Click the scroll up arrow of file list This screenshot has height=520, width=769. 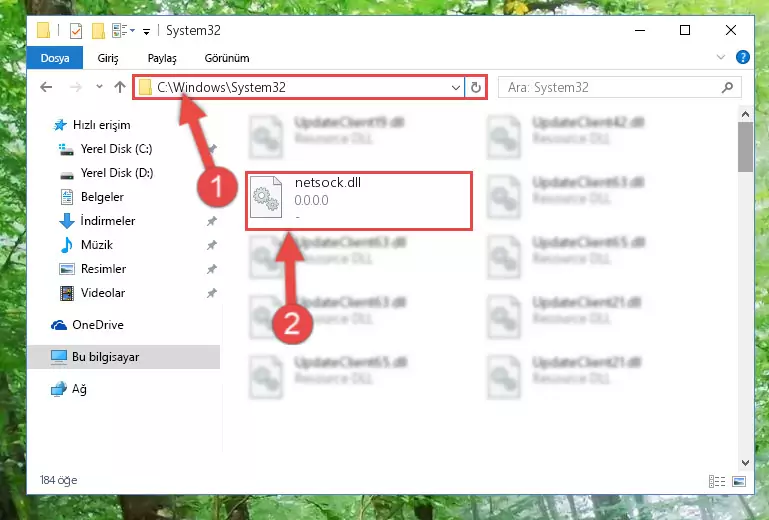745,114
